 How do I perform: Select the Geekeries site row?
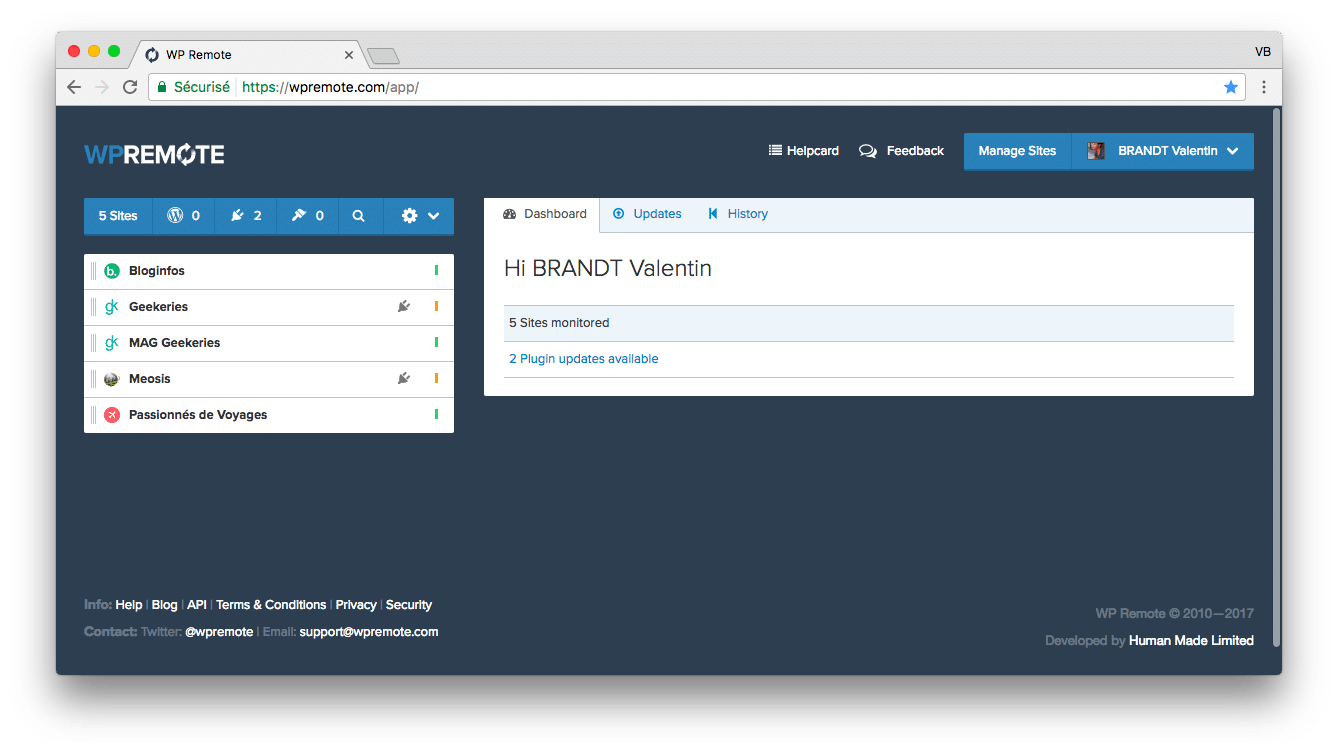269,307
